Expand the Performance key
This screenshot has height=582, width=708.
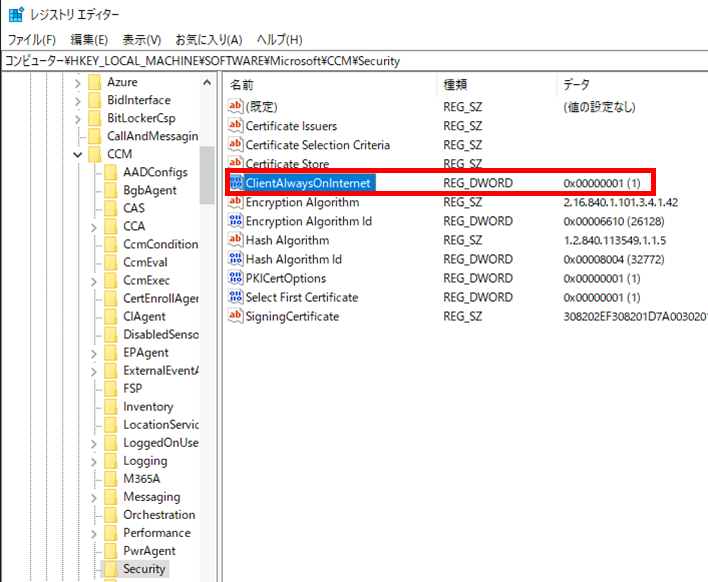[x=94, y=534]
